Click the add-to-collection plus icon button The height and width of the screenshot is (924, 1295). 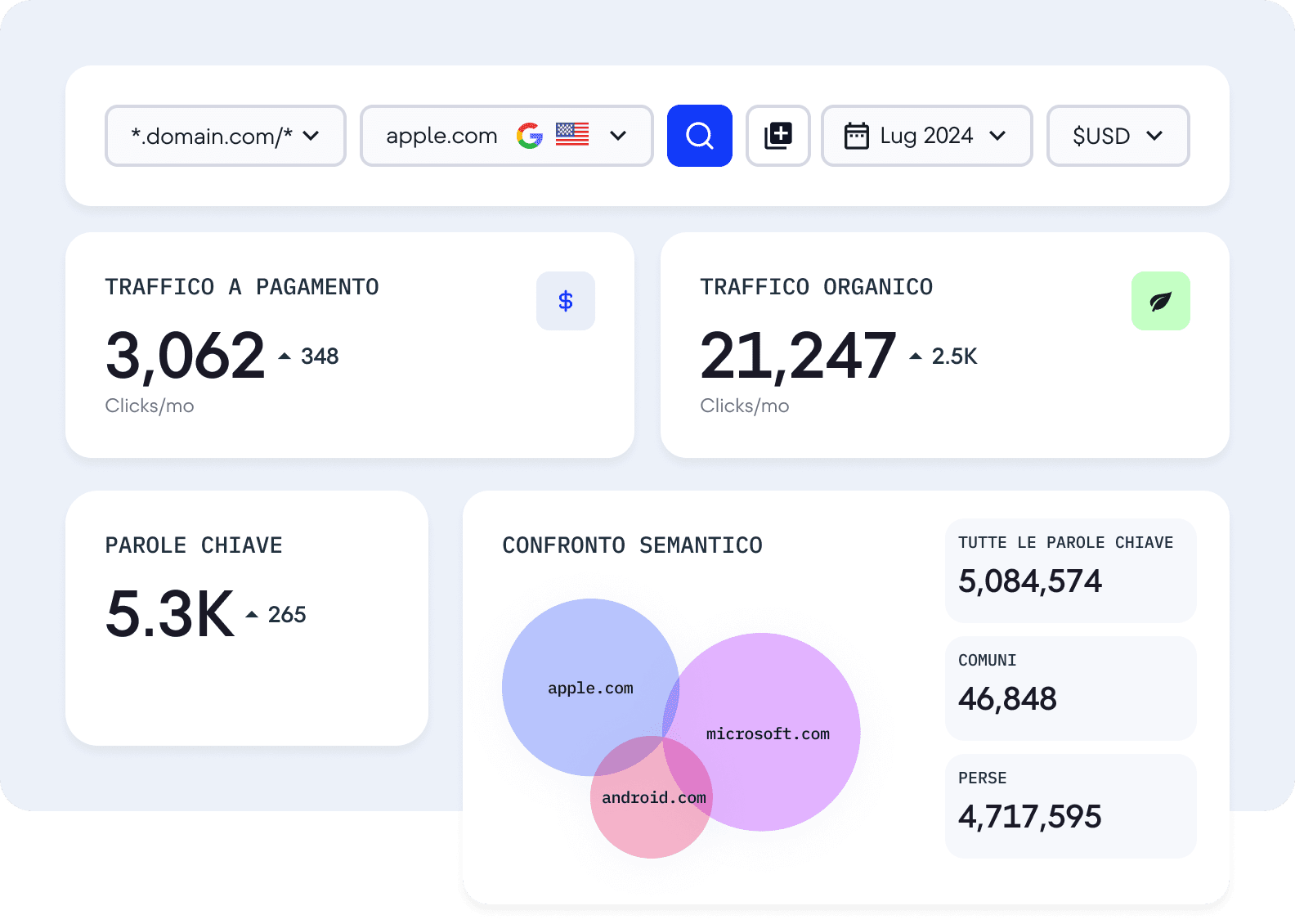[x=778, y=136]
